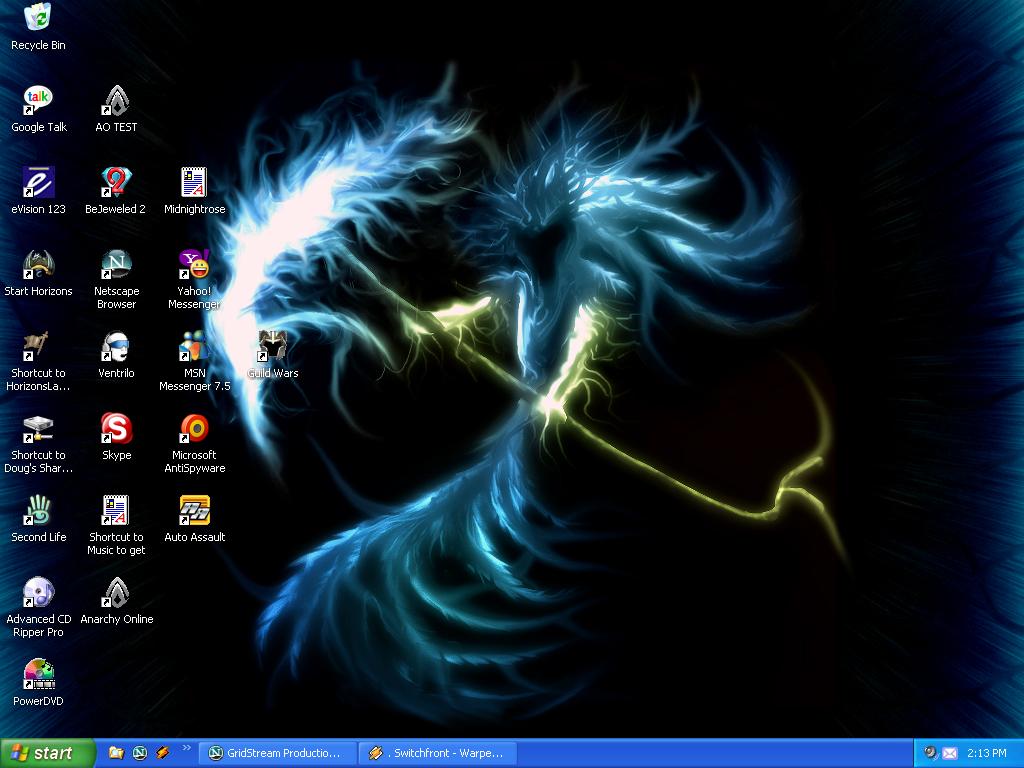Click the Skype desktop icon
The image size is (1024, 768).
click(116, 428)
